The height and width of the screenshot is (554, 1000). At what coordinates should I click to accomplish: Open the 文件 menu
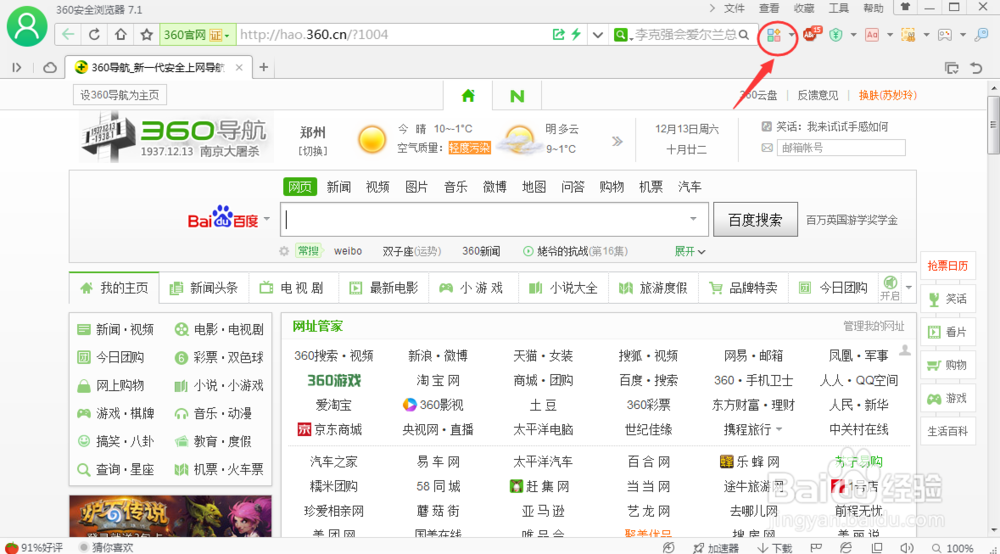pyautogui.click(x=735, y=8)
